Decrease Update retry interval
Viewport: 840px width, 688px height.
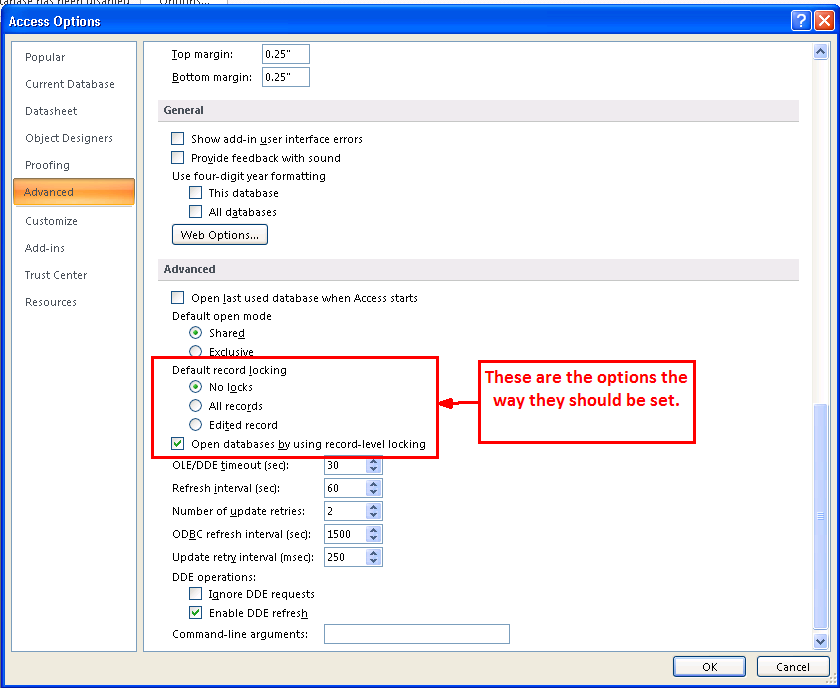coord(373,562)
